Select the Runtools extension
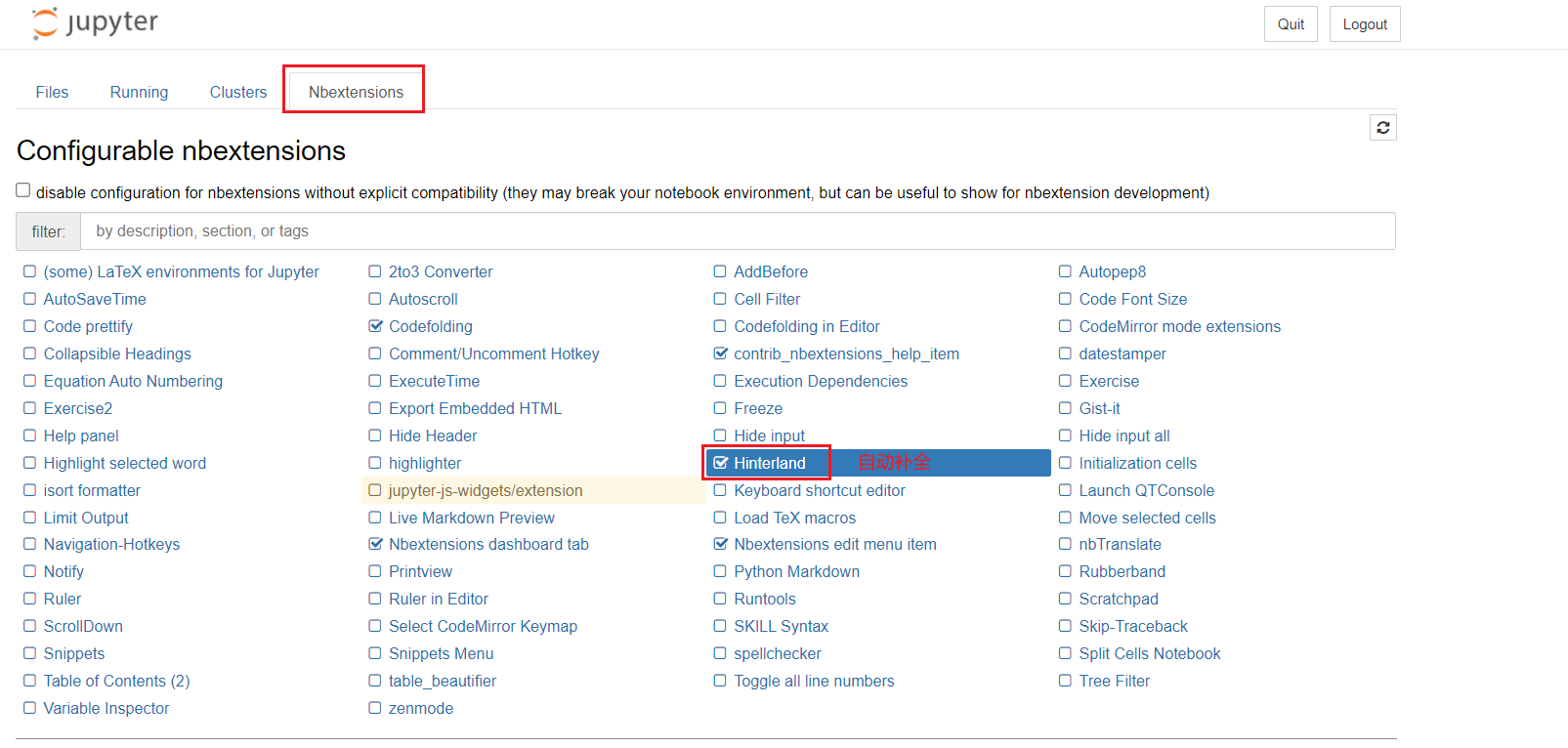This screenshot has height=748, width=1568. click(765, 599)
